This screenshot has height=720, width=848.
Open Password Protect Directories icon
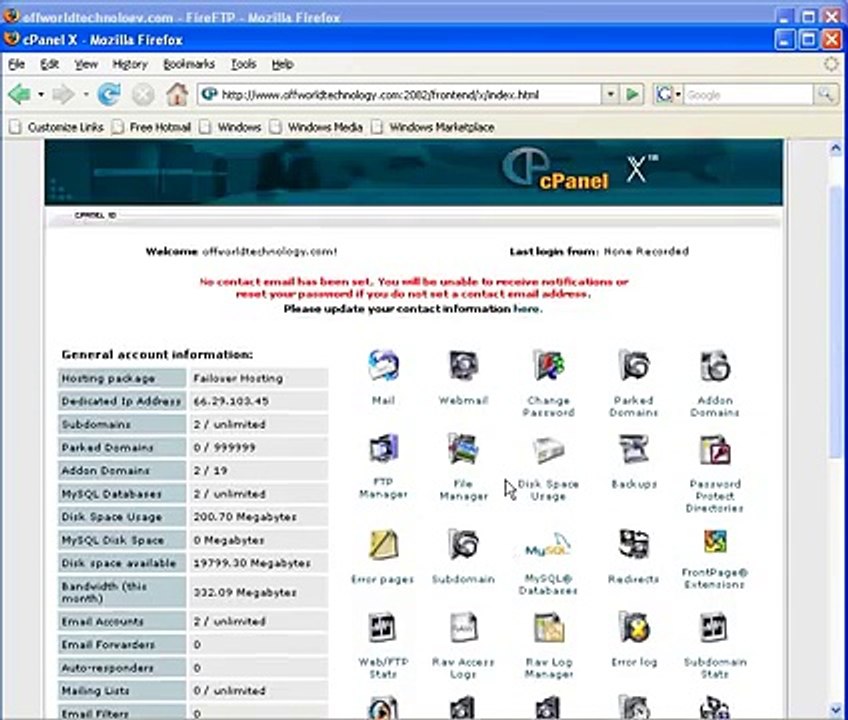[x=715, y=450]
